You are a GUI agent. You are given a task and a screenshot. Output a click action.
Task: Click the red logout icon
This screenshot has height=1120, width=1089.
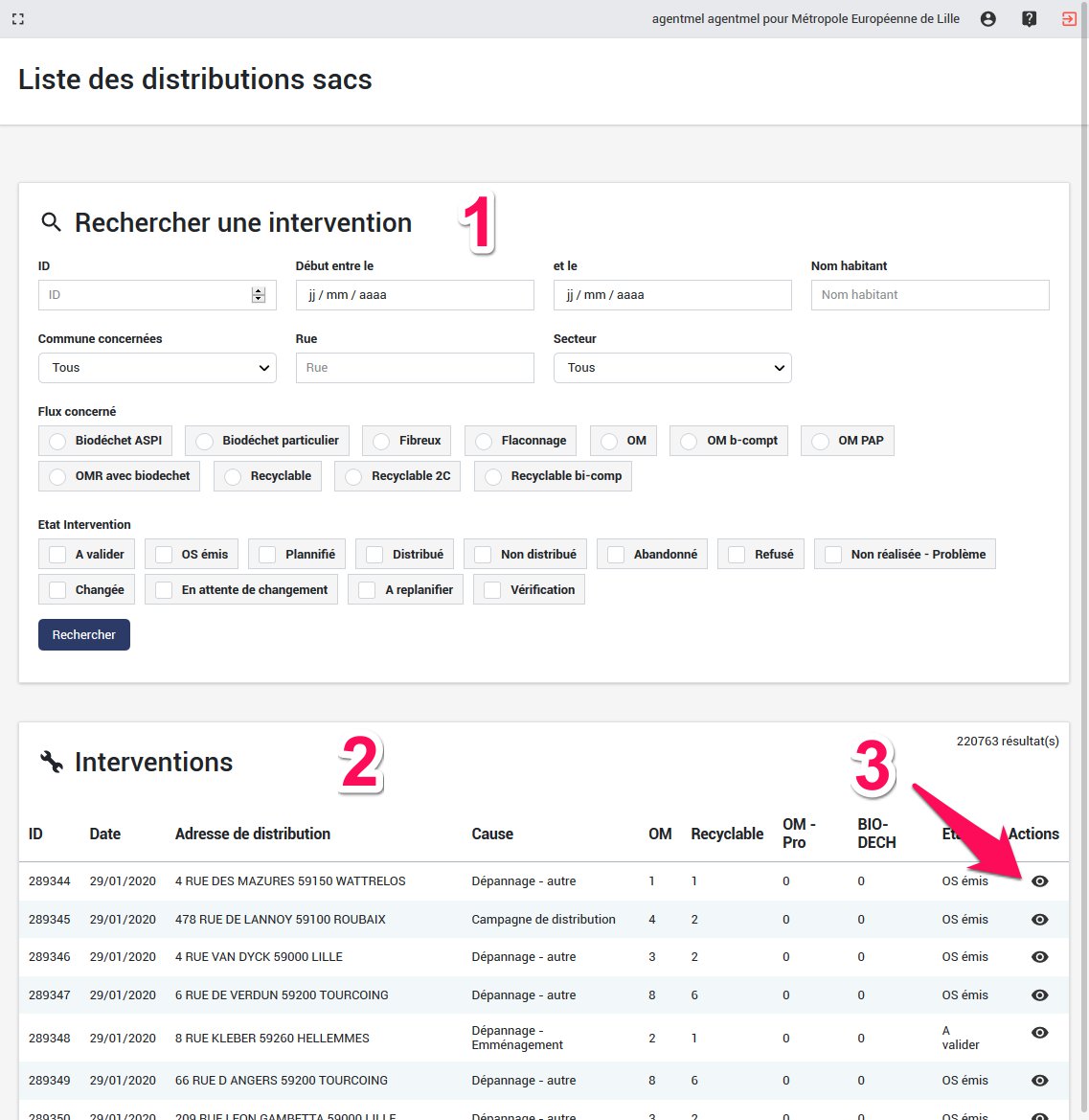click(x=1069, y=19)
